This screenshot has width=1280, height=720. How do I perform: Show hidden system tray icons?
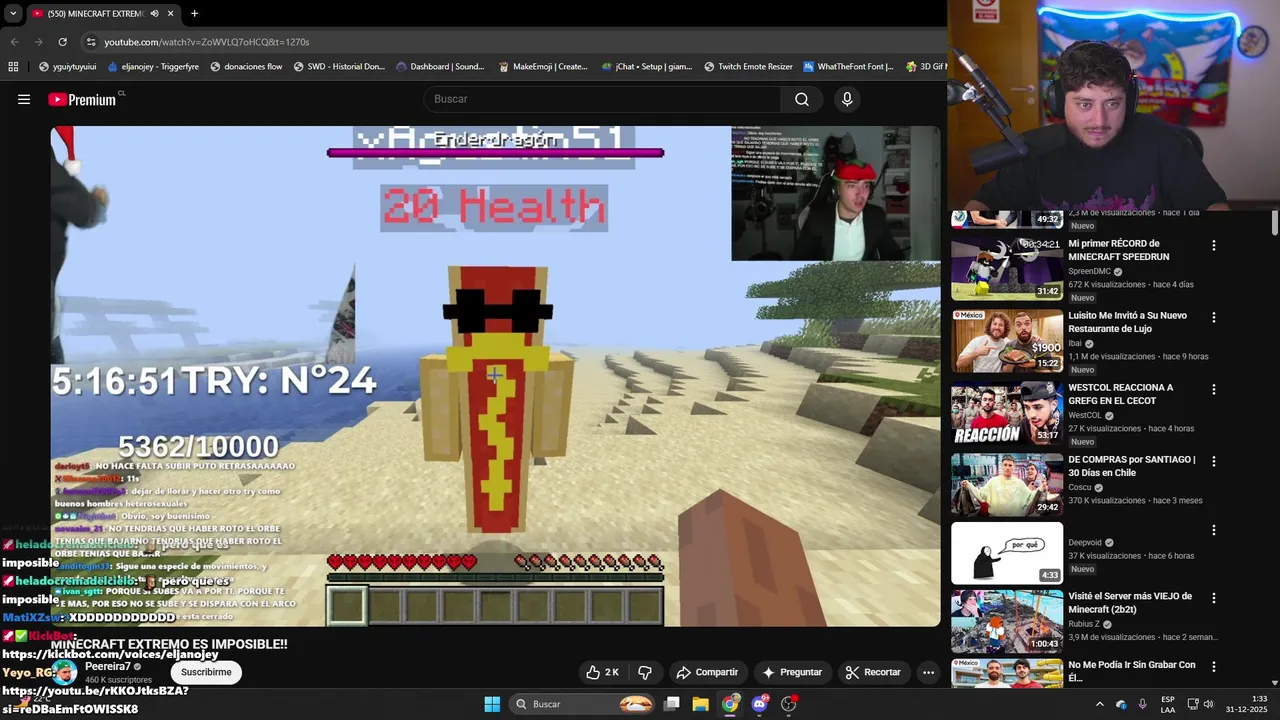coord(1100,704)
